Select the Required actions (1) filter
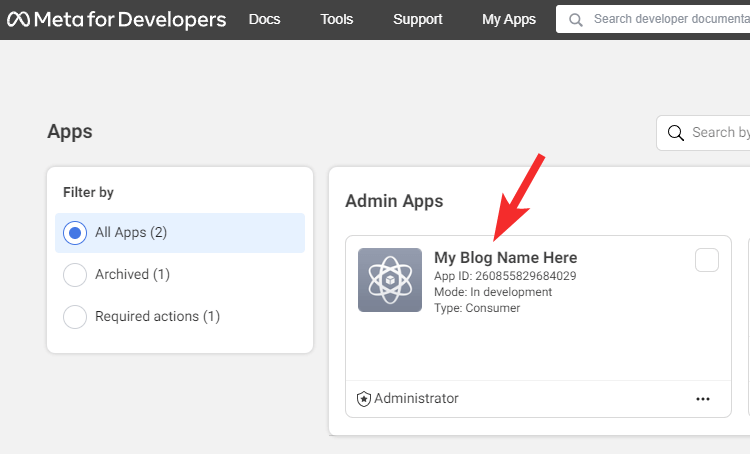This screenshot has width=750, height=454. 180,317
